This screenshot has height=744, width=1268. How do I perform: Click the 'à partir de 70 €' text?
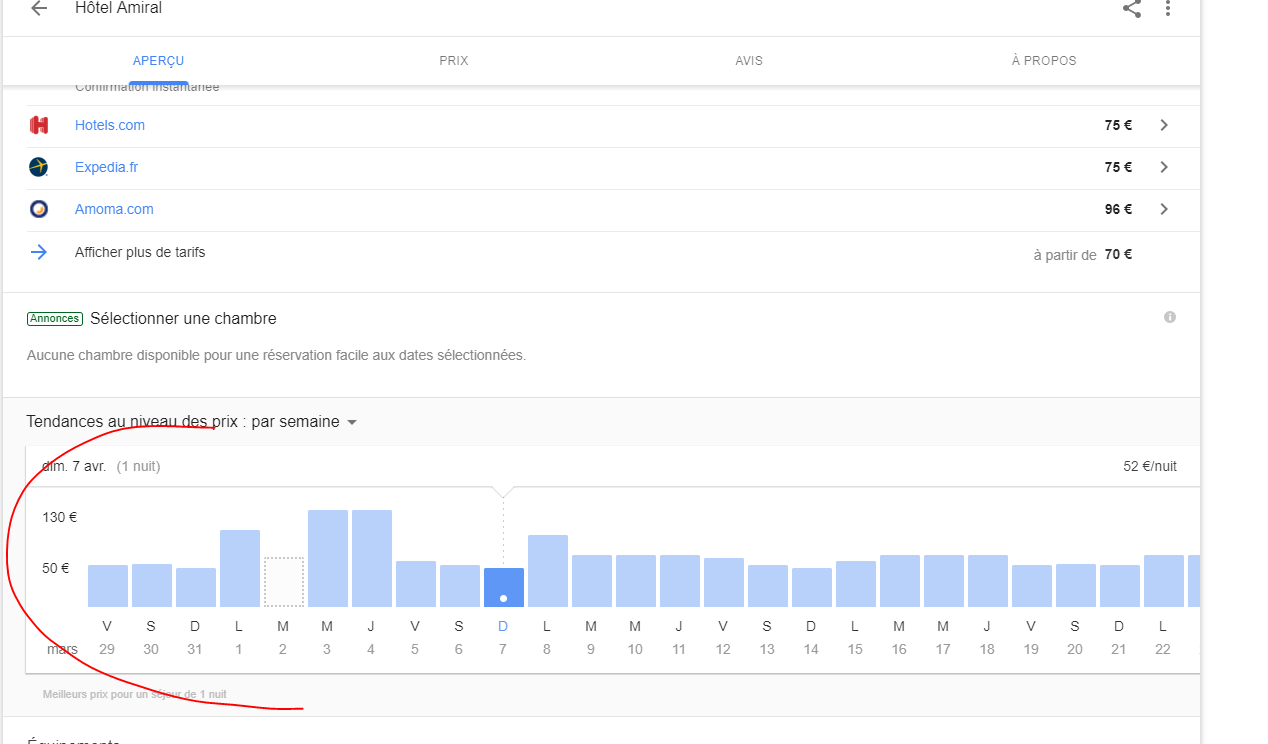pyautogui.click(x=1083, y=255)
